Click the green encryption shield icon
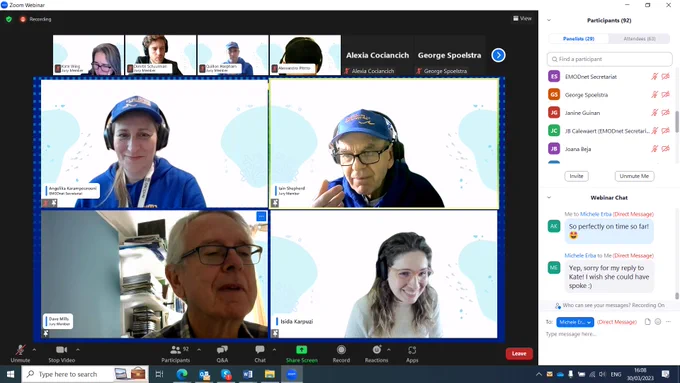Screen dimensions: 680x383 tap(9, 19)
